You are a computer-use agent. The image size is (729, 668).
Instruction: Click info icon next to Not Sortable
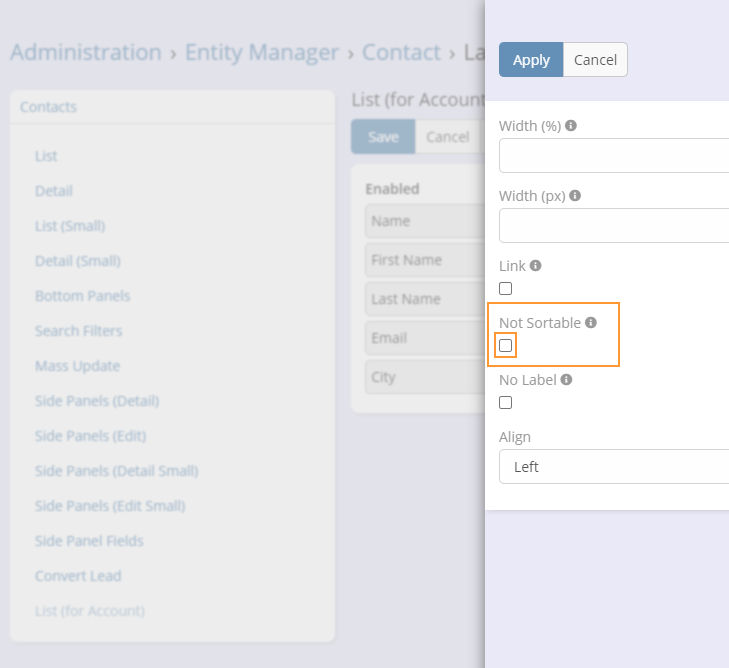591,323
